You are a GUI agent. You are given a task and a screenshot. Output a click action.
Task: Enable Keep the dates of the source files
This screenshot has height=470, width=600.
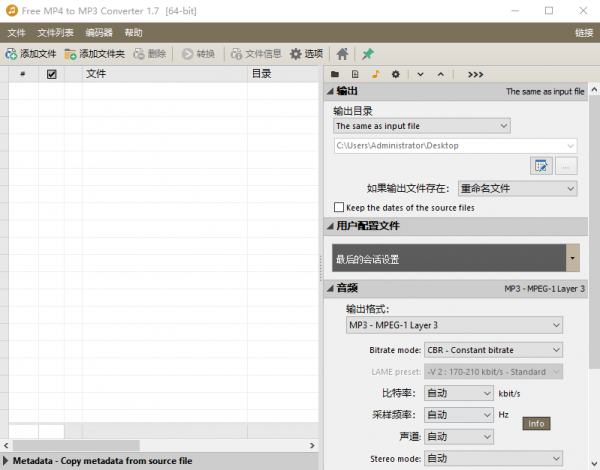click(339, 207)
